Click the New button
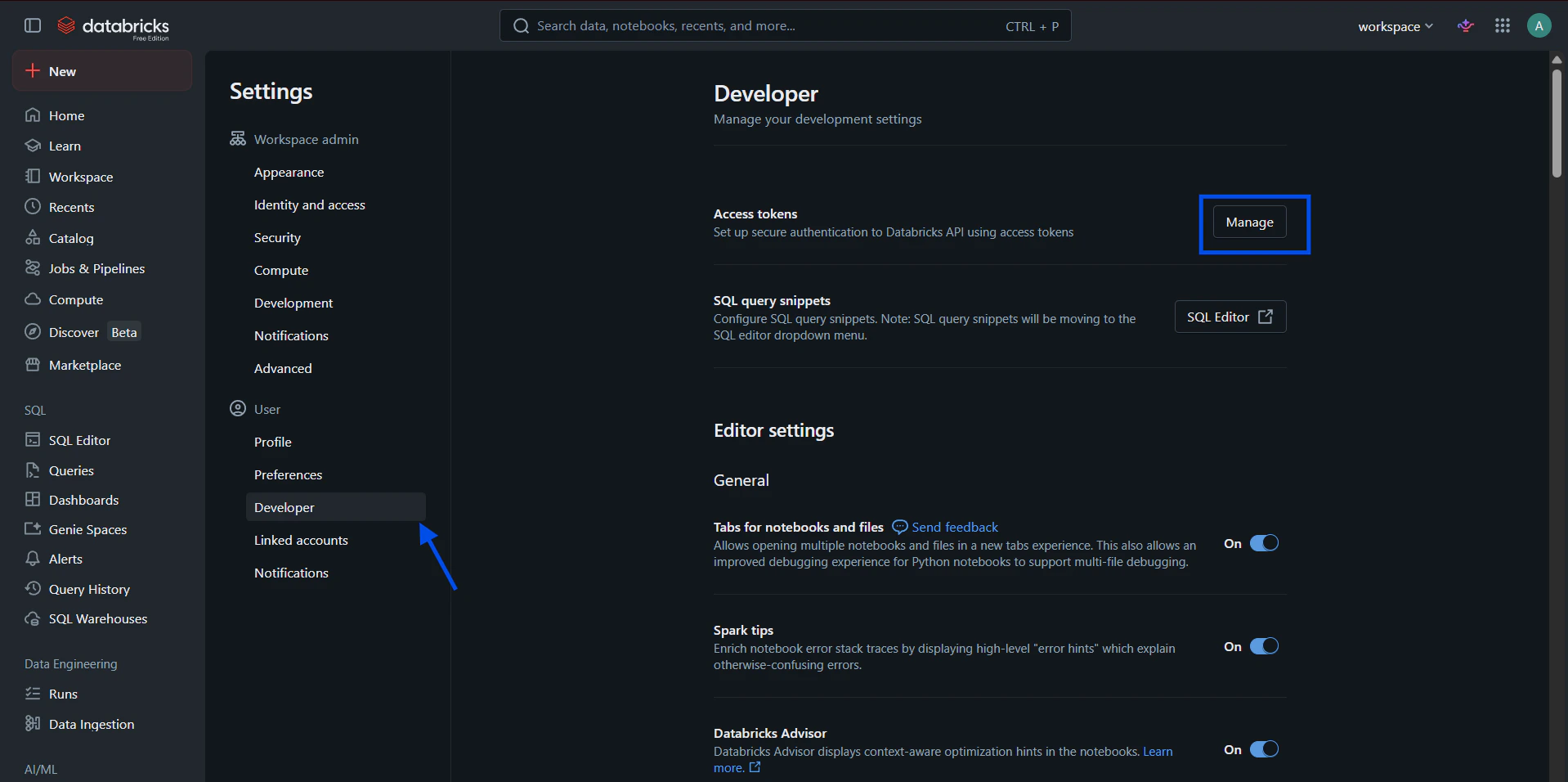Image resolution: width=1568 pixels, height=782 pixels. [102, 71]
